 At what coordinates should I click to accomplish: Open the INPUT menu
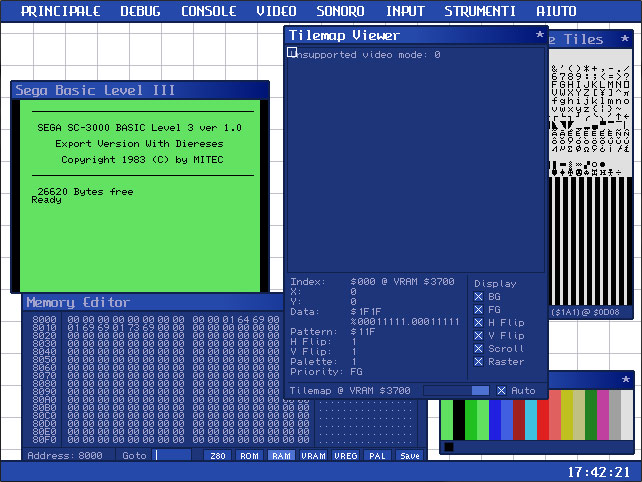coord(405,11)
